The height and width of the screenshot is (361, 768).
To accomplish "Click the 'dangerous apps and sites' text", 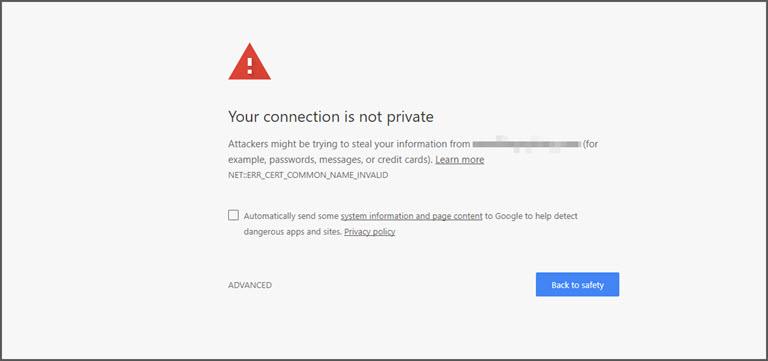I will 293,232.
